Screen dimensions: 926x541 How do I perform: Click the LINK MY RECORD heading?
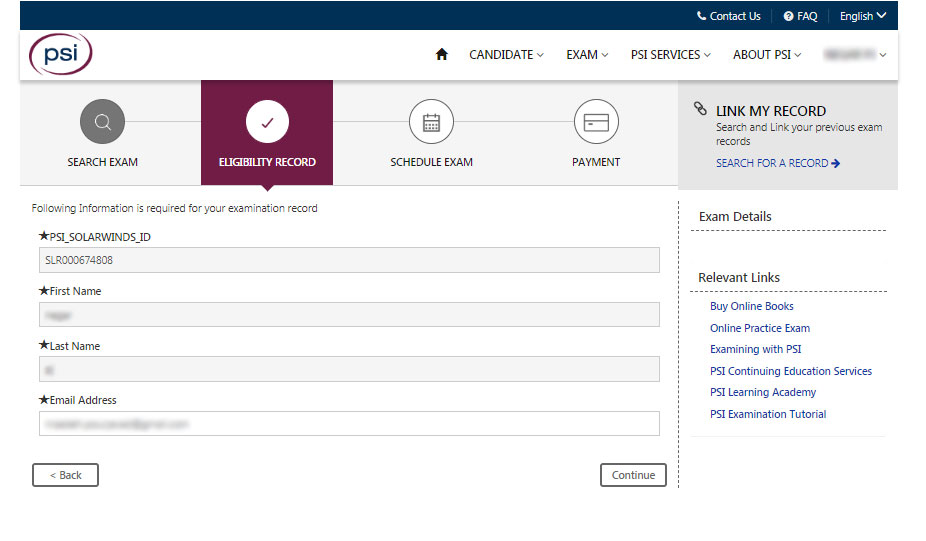(771, 111)
